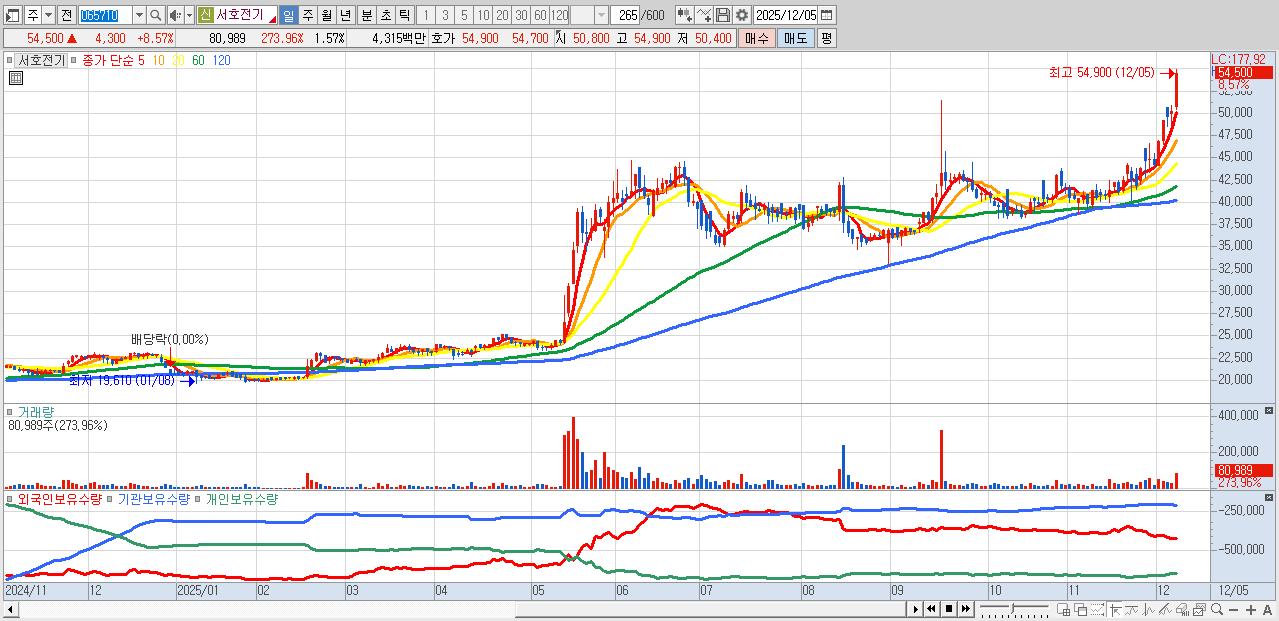
Task: Select the 분 minute period tab
Action: click(x=366, y=15)
